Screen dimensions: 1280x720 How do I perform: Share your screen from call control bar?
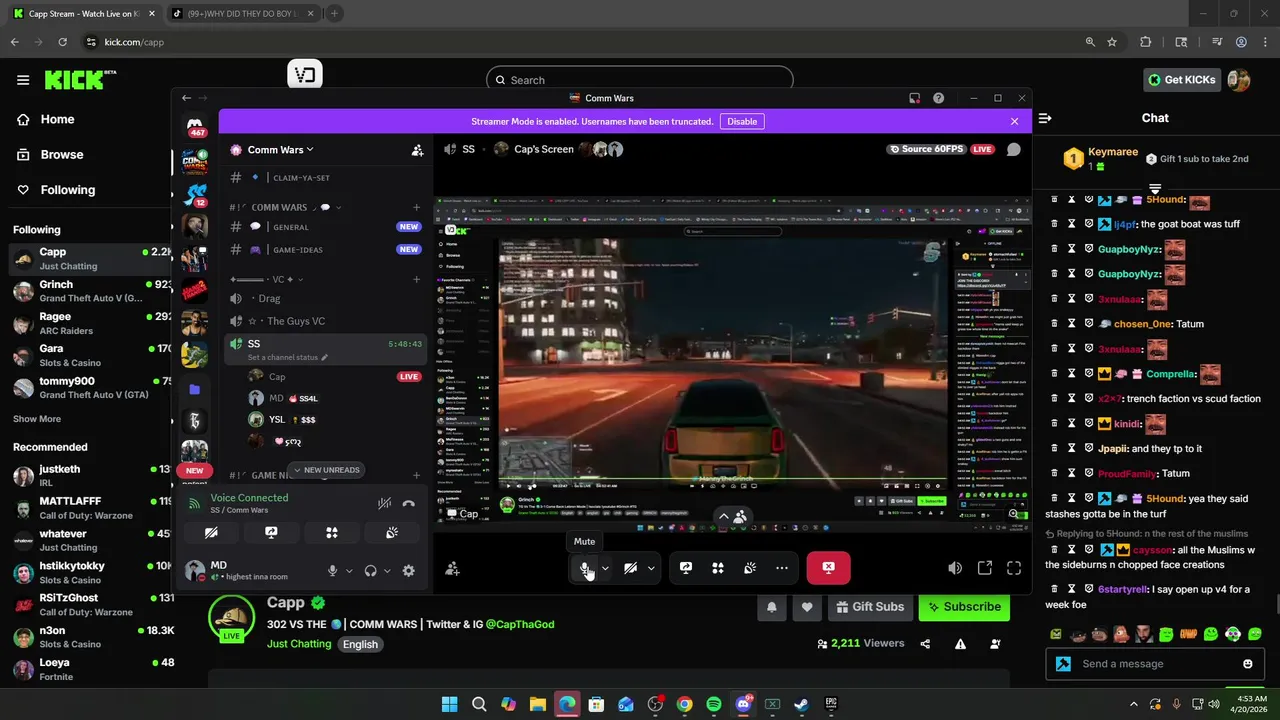686,568
